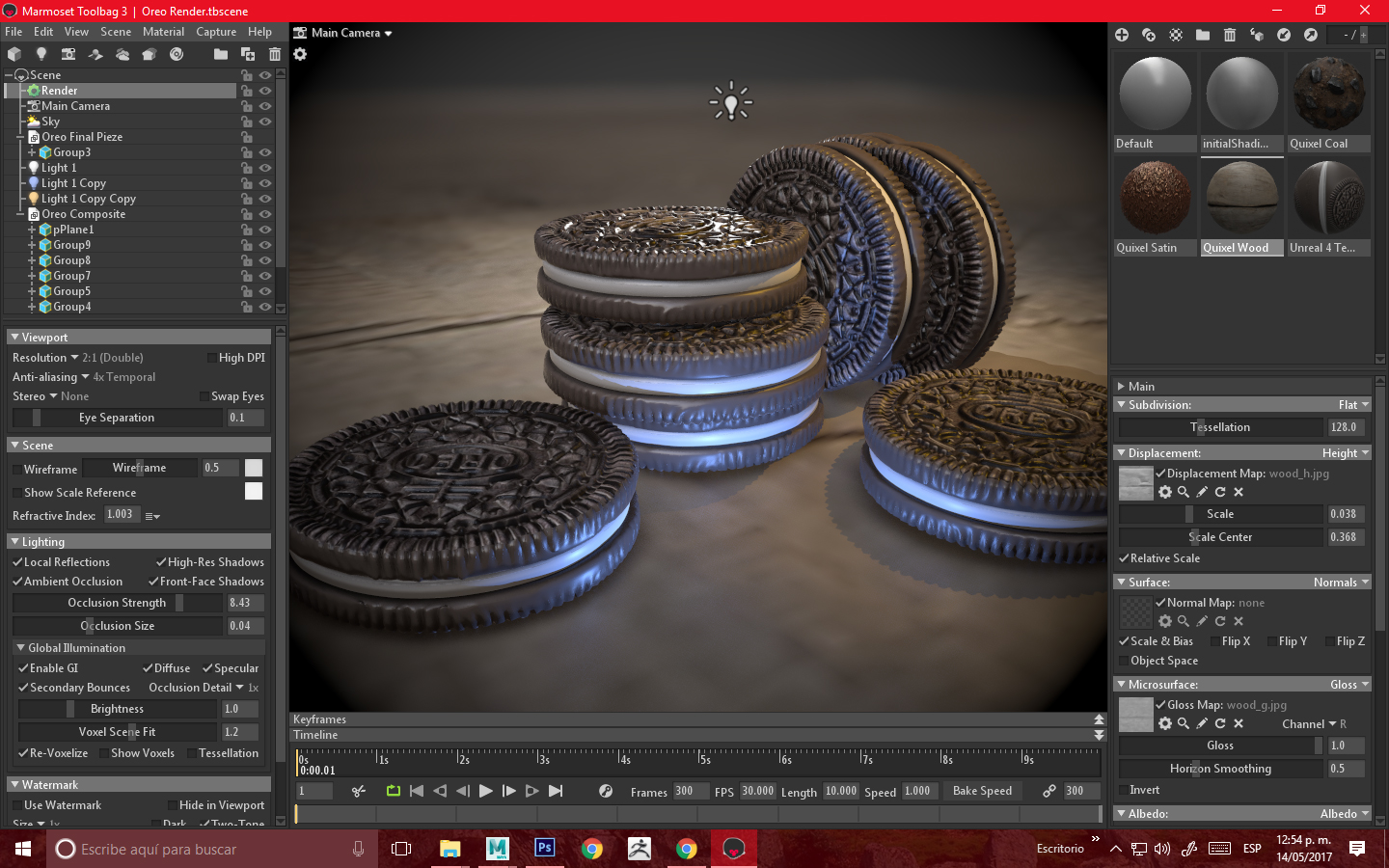This screenshot has height=868, width=1389.
Task: Open the Material menu
Action: coord(163,32)
